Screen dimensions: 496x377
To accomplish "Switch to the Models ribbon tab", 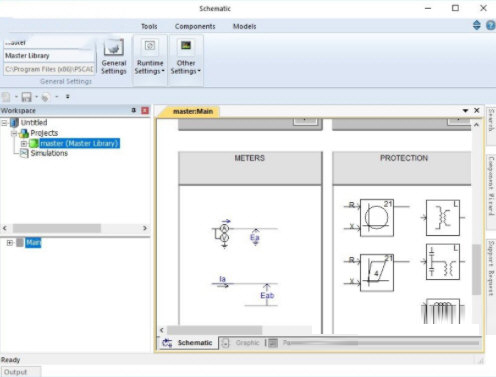I will (x=244, y=26).
